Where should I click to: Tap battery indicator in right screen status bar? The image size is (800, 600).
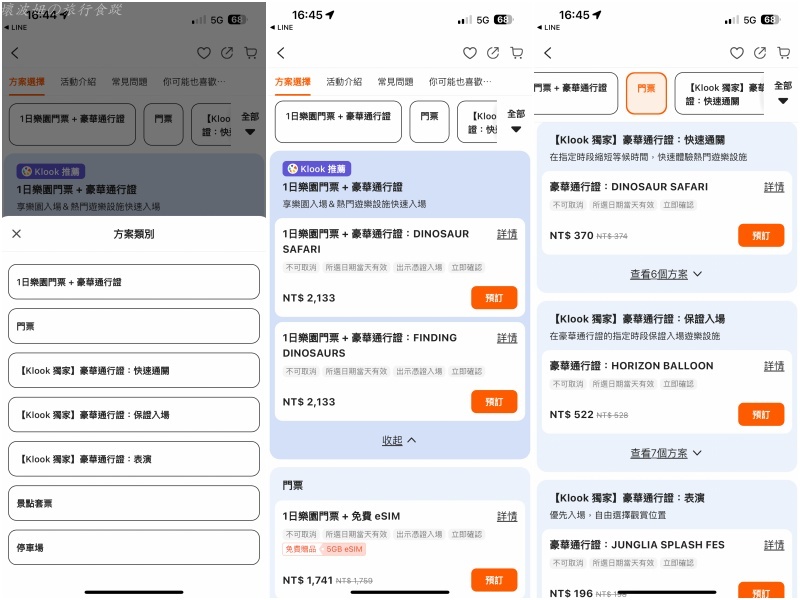770,20
